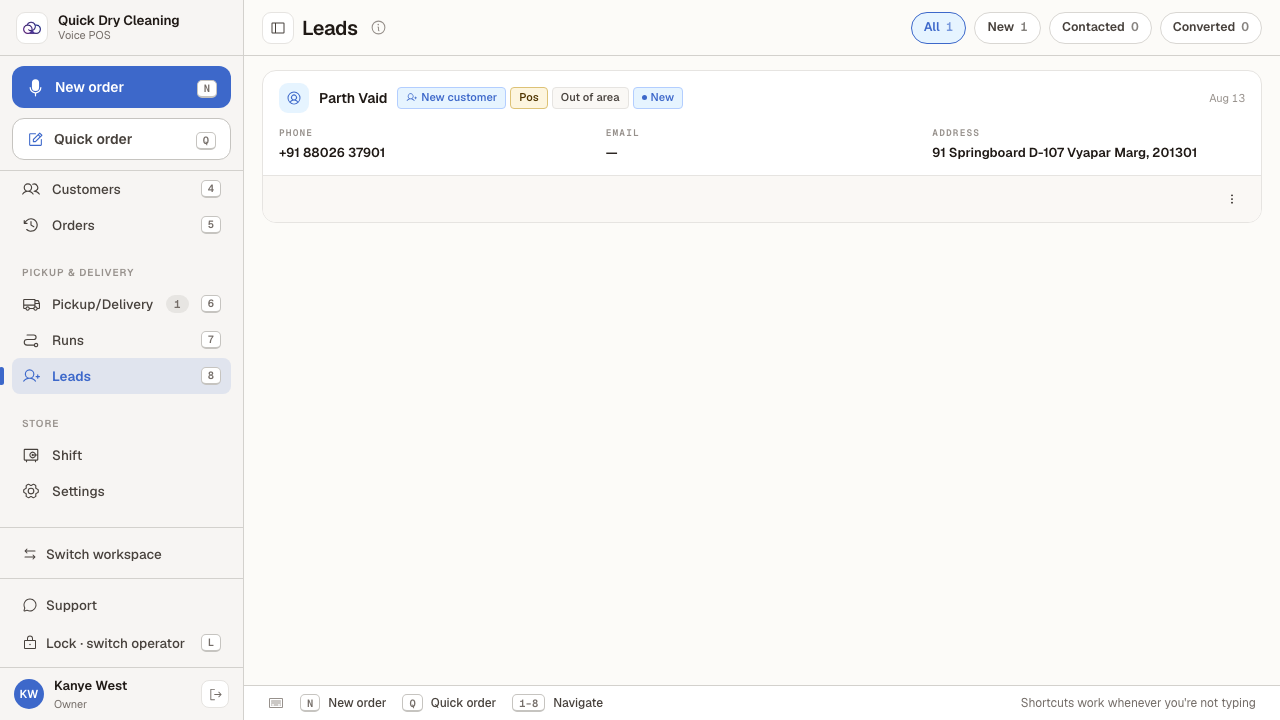Click the pencil icon in Quick order
This screenshot has height=720, width=1280.
pyautogui.click(x=35, y=139)
